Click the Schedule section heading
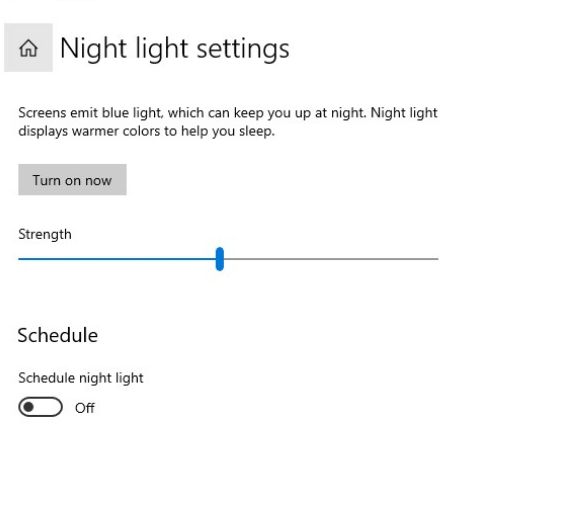567x512 pixels. tap(57, 335)
